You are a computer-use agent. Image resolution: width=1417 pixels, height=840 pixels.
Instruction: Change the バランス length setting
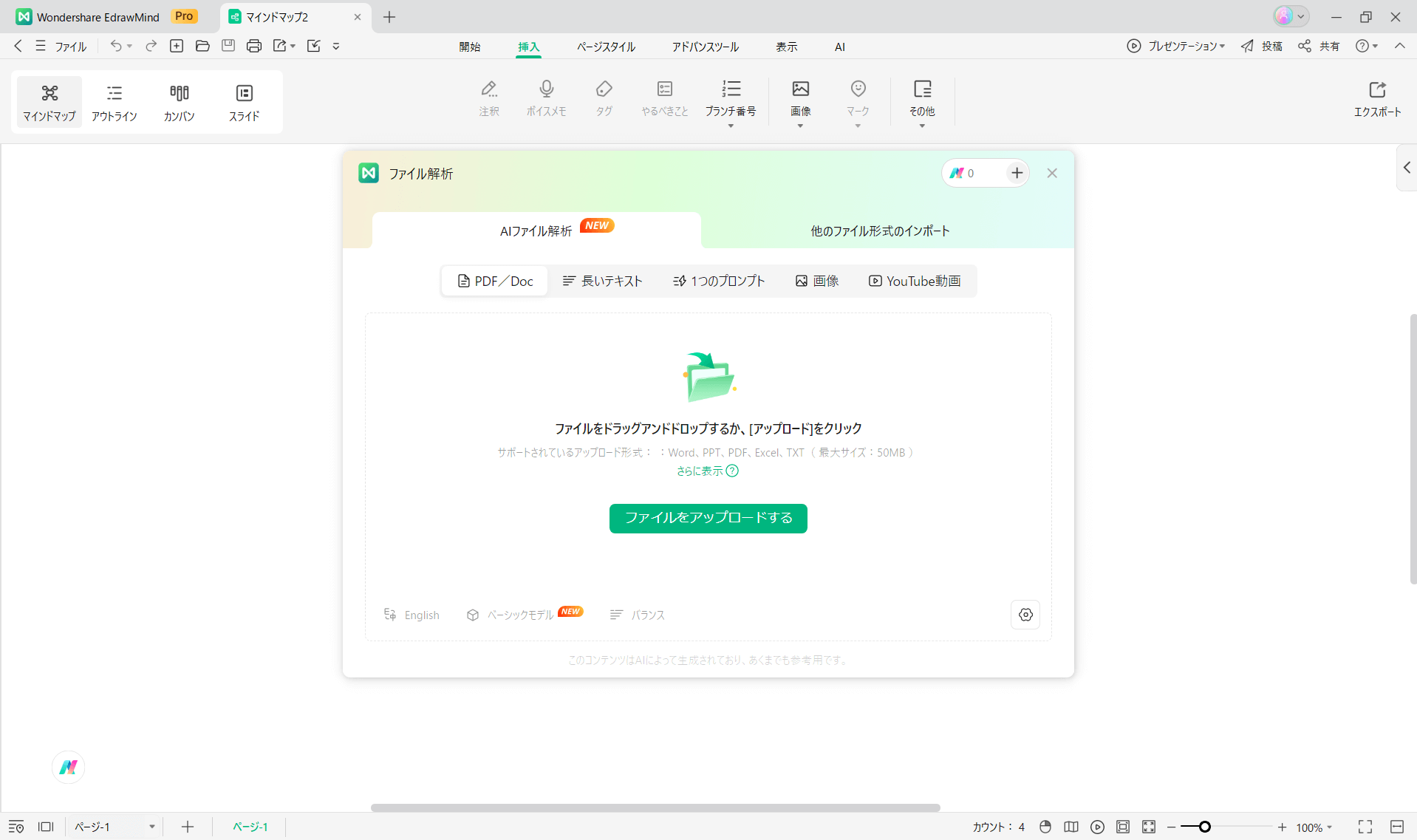pyautogui.click(x=637, y=615)
